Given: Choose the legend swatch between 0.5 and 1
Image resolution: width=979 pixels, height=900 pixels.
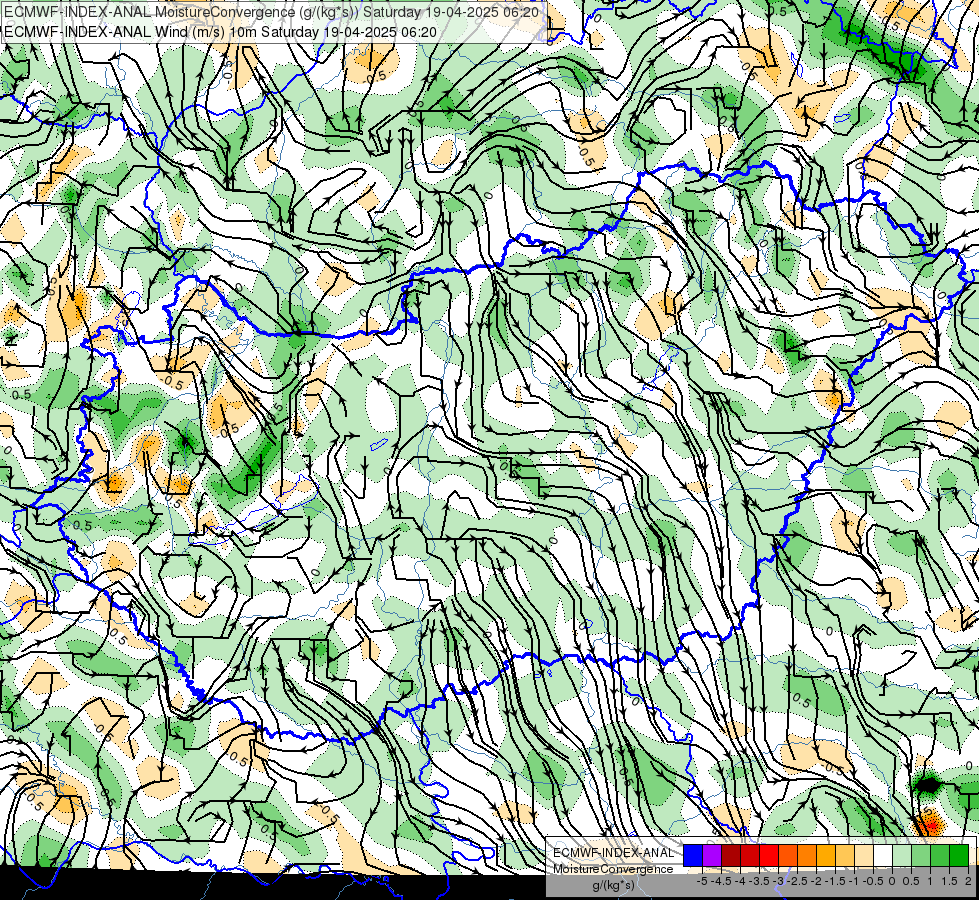Looking at the screenshot, I should point(921,856).
